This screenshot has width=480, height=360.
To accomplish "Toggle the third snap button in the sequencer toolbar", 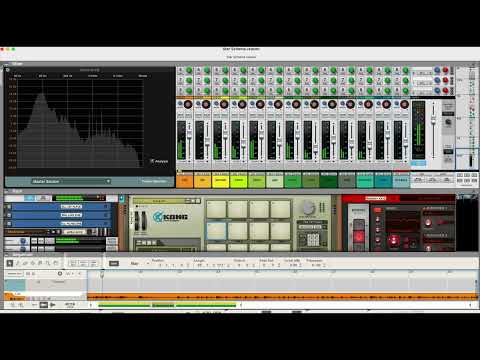I will pyautogui.click(x=94, y=263).
